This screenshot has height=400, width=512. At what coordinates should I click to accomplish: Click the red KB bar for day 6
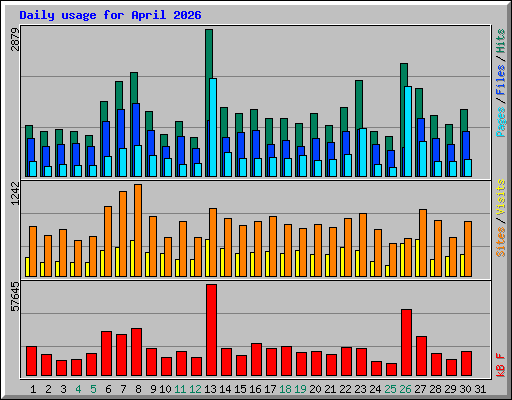coord(106,354)
